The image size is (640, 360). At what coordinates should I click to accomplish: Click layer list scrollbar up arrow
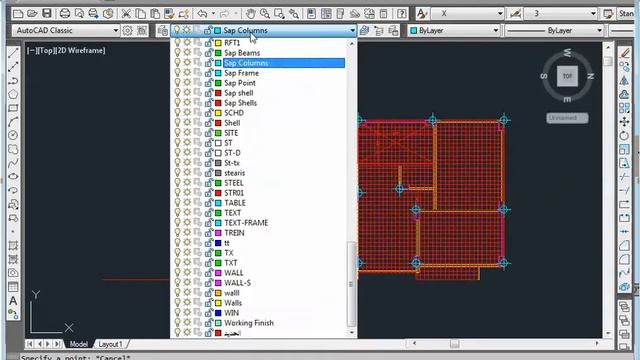coord(352,43)
